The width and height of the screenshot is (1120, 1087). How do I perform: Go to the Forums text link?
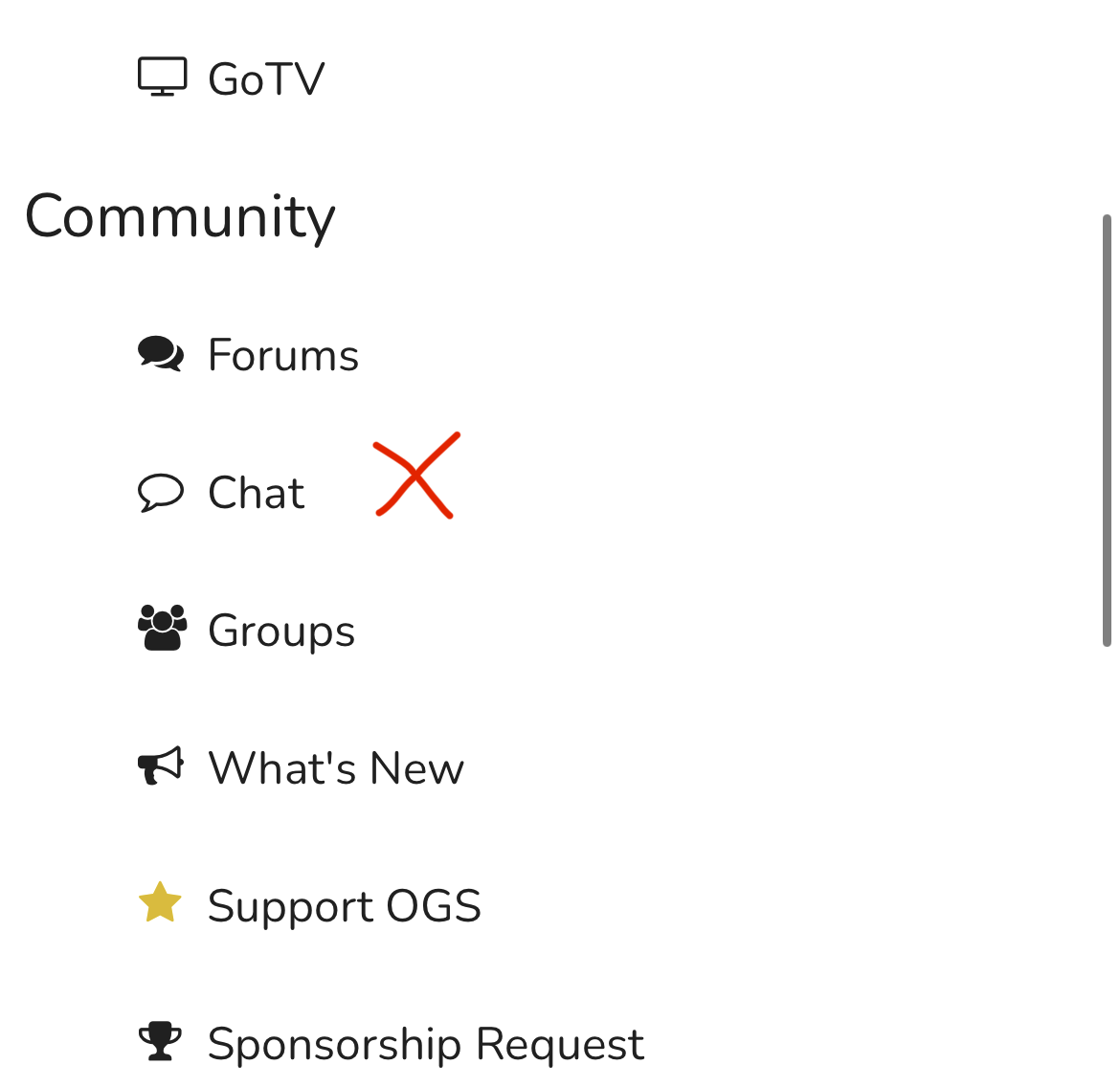click(x=283, y=355)
